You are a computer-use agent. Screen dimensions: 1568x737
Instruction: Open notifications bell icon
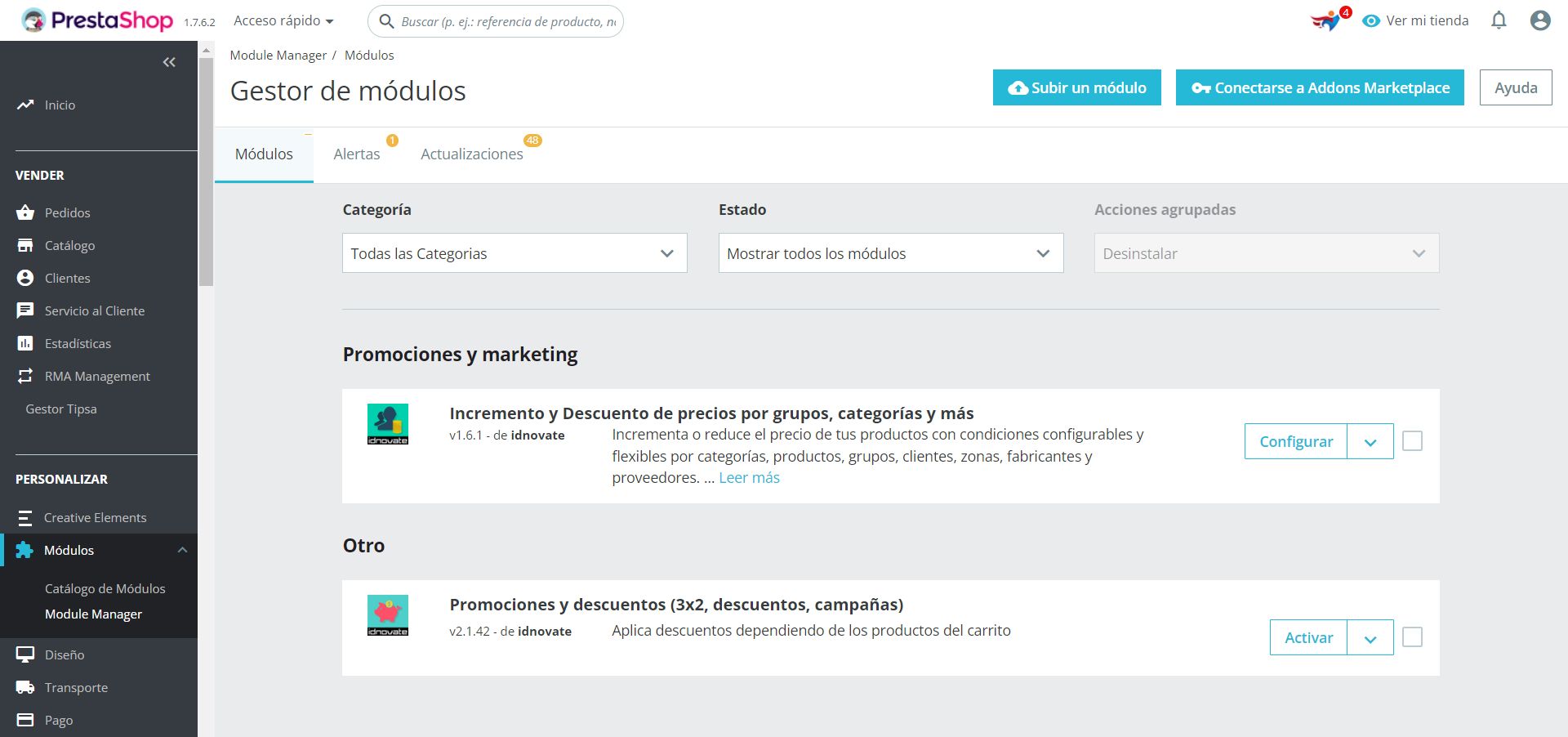click(1499, 20)
